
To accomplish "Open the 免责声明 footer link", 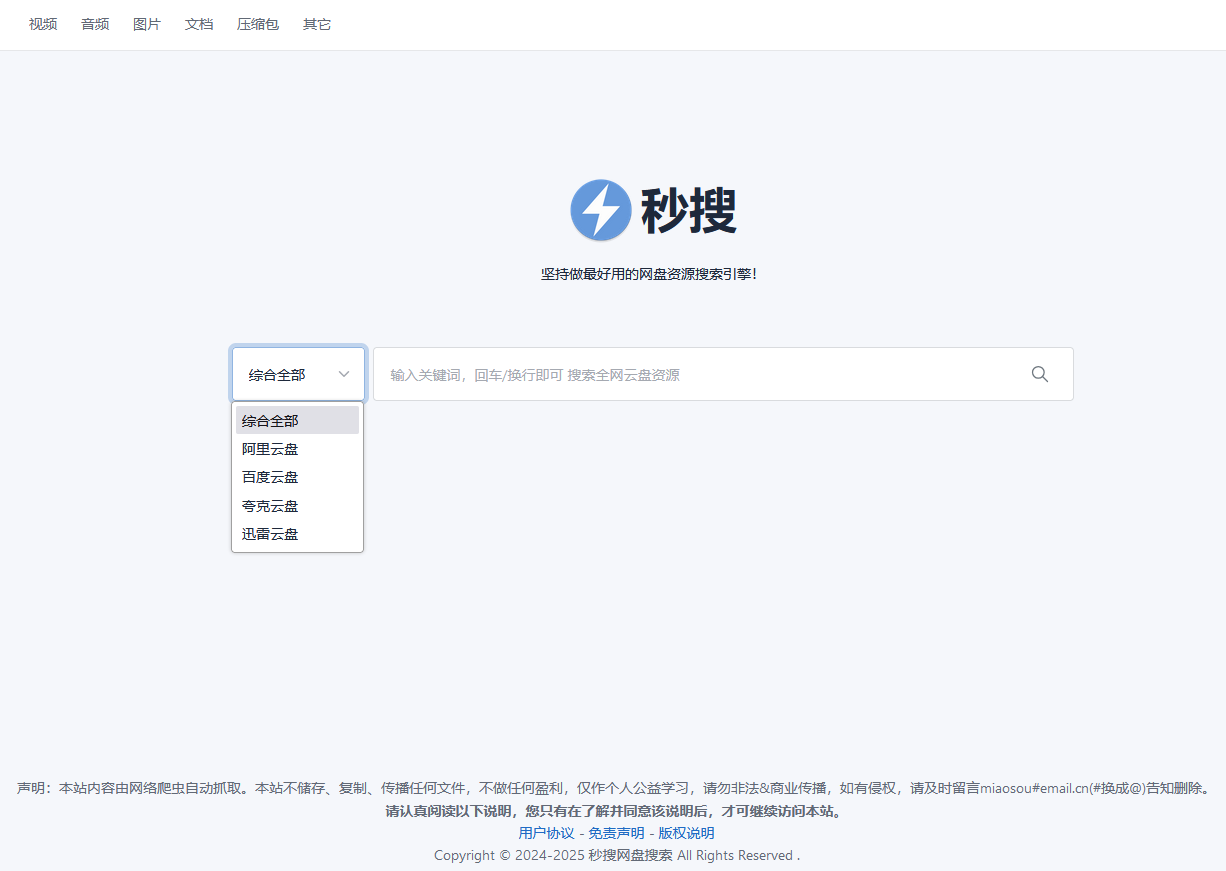I will 616,833.
